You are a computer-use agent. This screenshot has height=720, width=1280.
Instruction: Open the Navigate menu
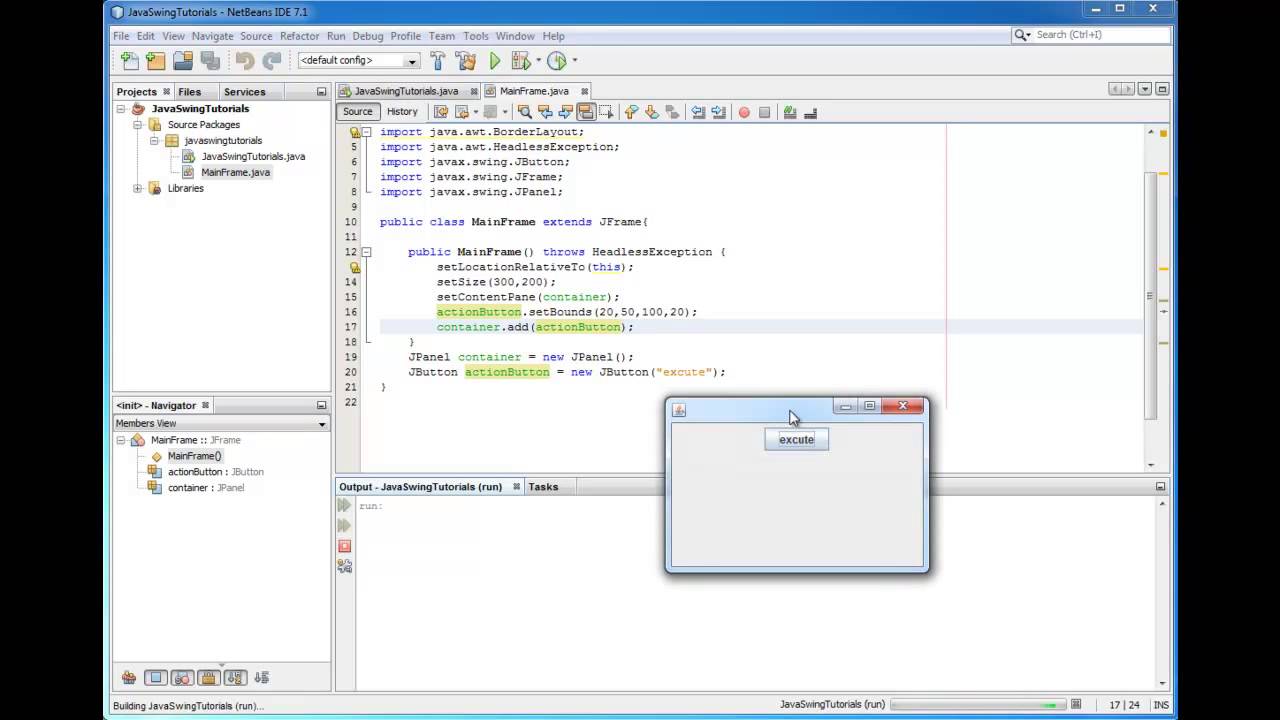coord(212,36)
